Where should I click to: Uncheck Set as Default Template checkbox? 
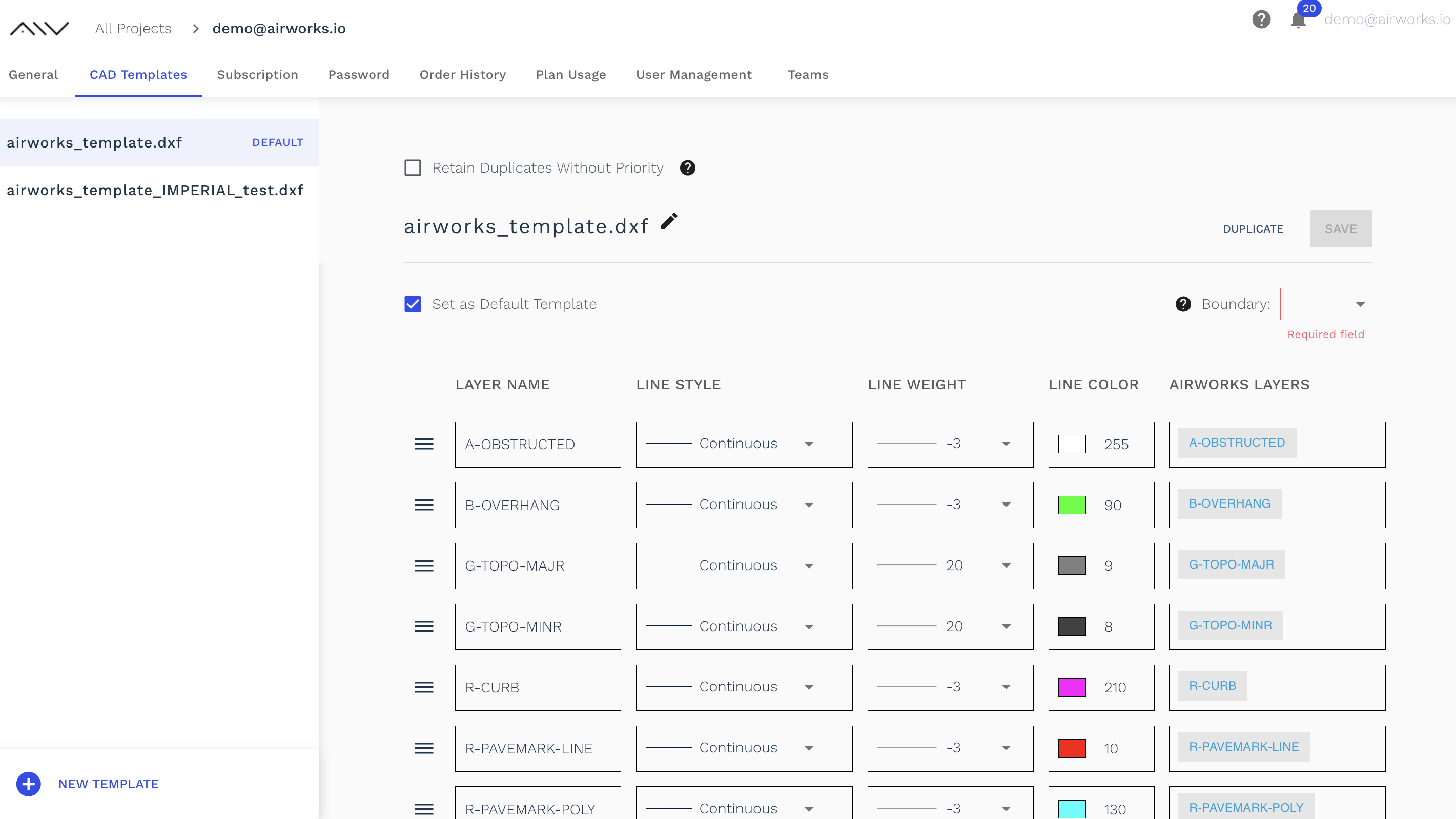[x=413, y=304]
